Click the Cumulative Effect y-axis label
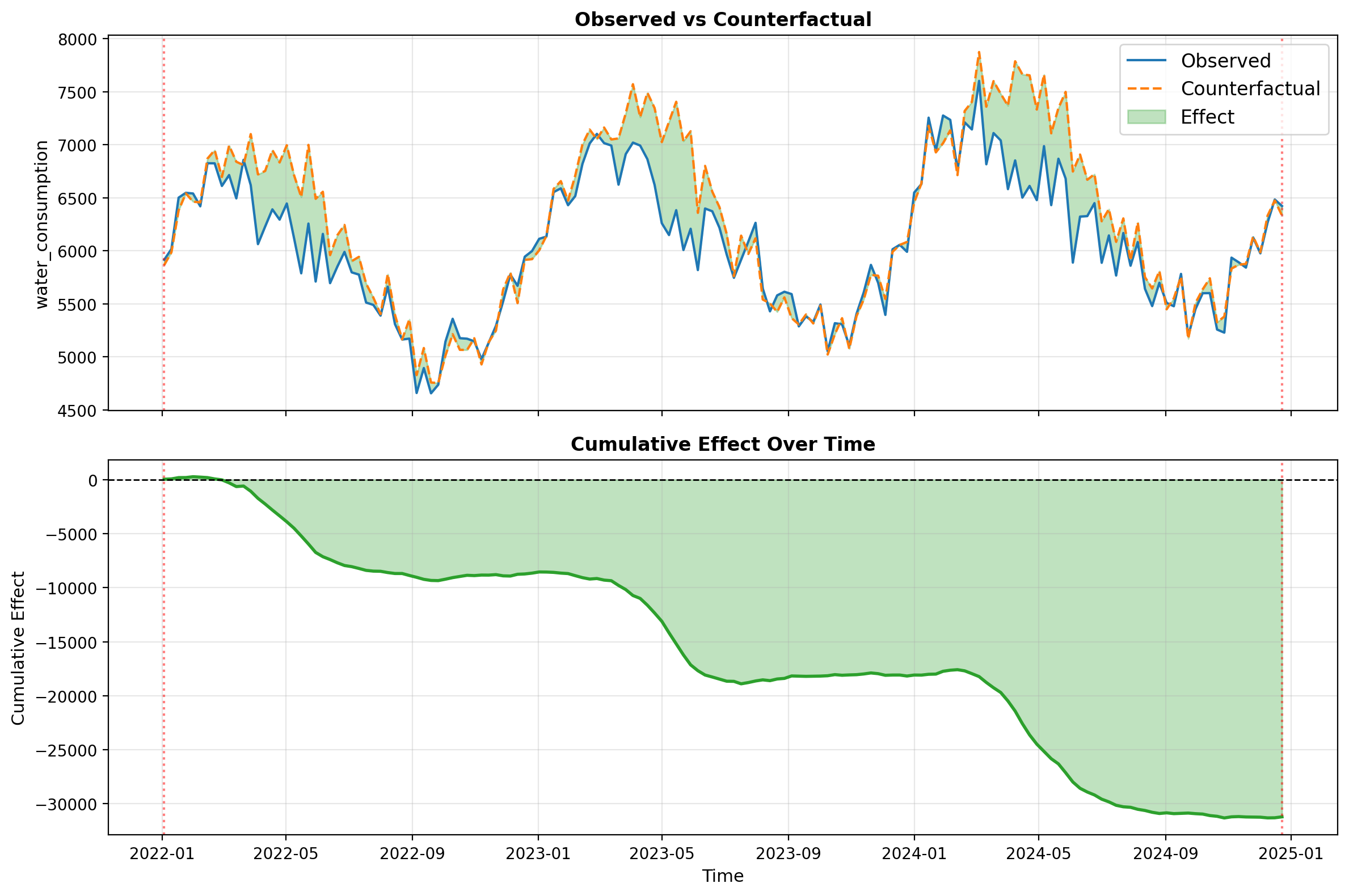The width and height of the screenshot is (1349, 896). point(18,648)
